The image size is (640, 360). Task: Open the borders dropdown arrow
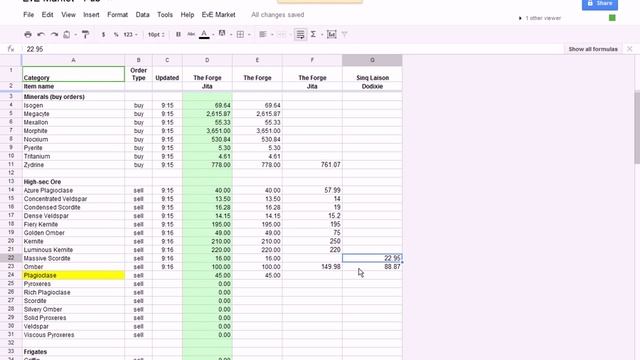(249, 35)
